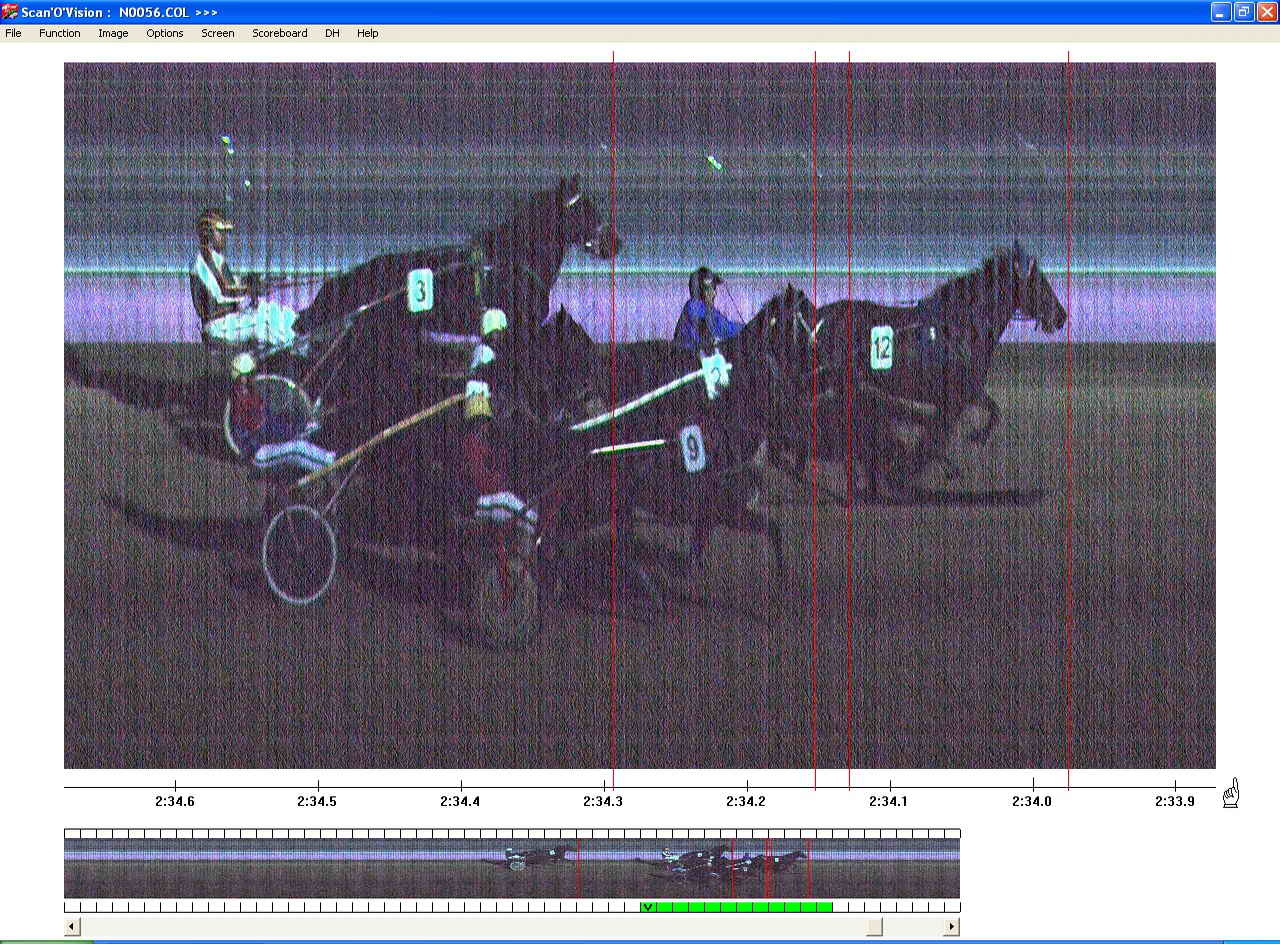The image size is (1280, 944).
Task: Open the Screen menu
Action: point(218,33)
